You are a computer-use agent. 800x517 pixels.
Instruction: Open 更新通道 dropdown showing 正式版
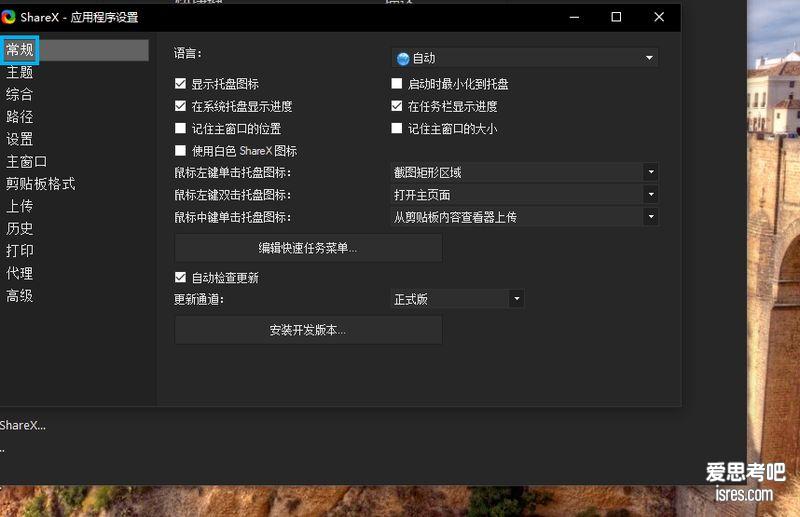(457, 299)
